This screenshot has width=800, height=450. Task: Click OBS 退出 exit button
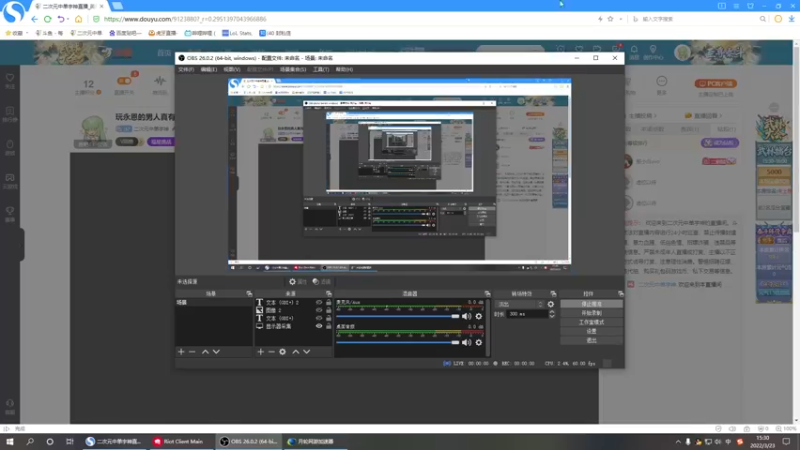click(x=591, y=340)
